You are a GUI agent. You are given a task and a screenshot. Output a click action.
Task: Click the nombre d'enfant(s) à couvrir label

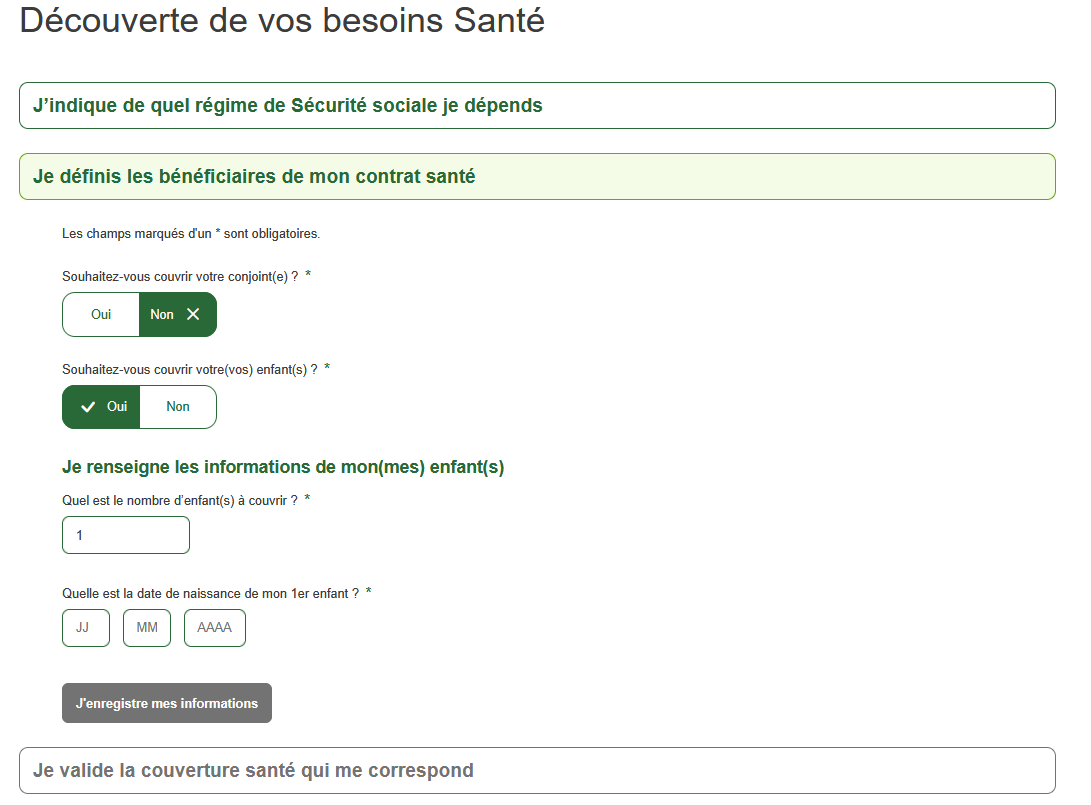point(180,500)
